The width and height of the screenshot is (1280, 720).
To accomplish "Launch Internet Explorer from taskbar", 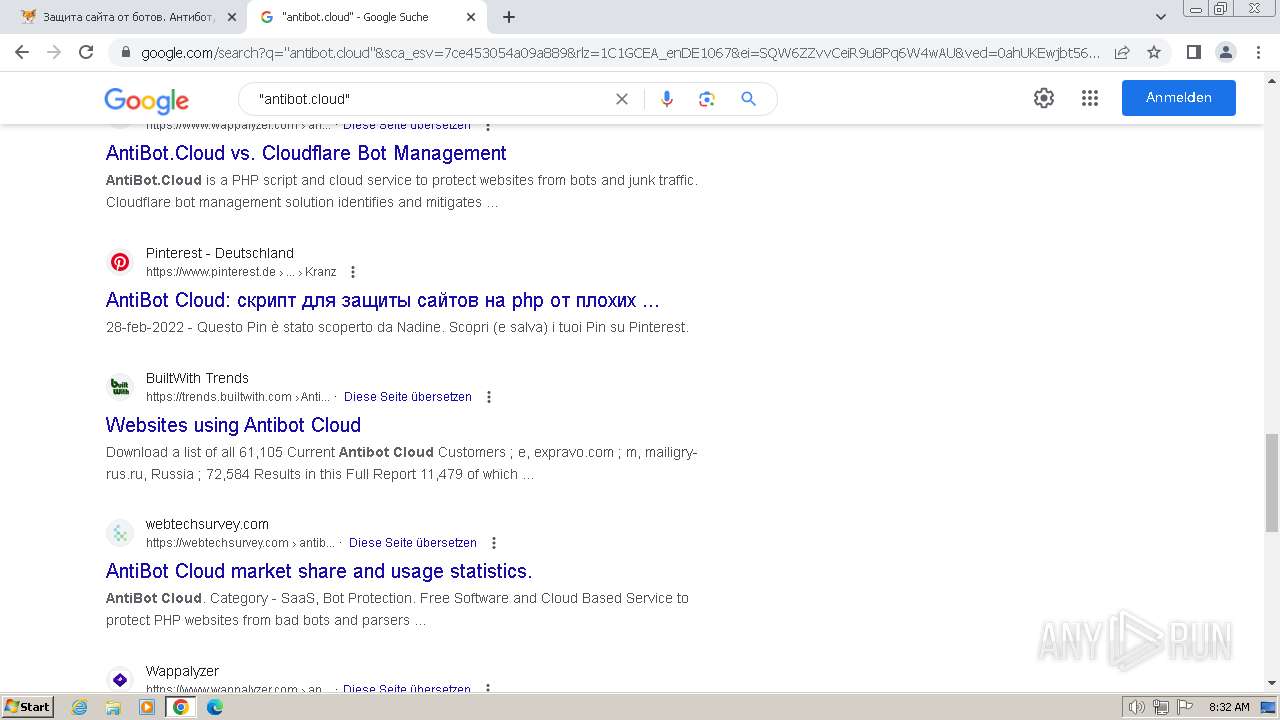I will click(x=79, y=707).
